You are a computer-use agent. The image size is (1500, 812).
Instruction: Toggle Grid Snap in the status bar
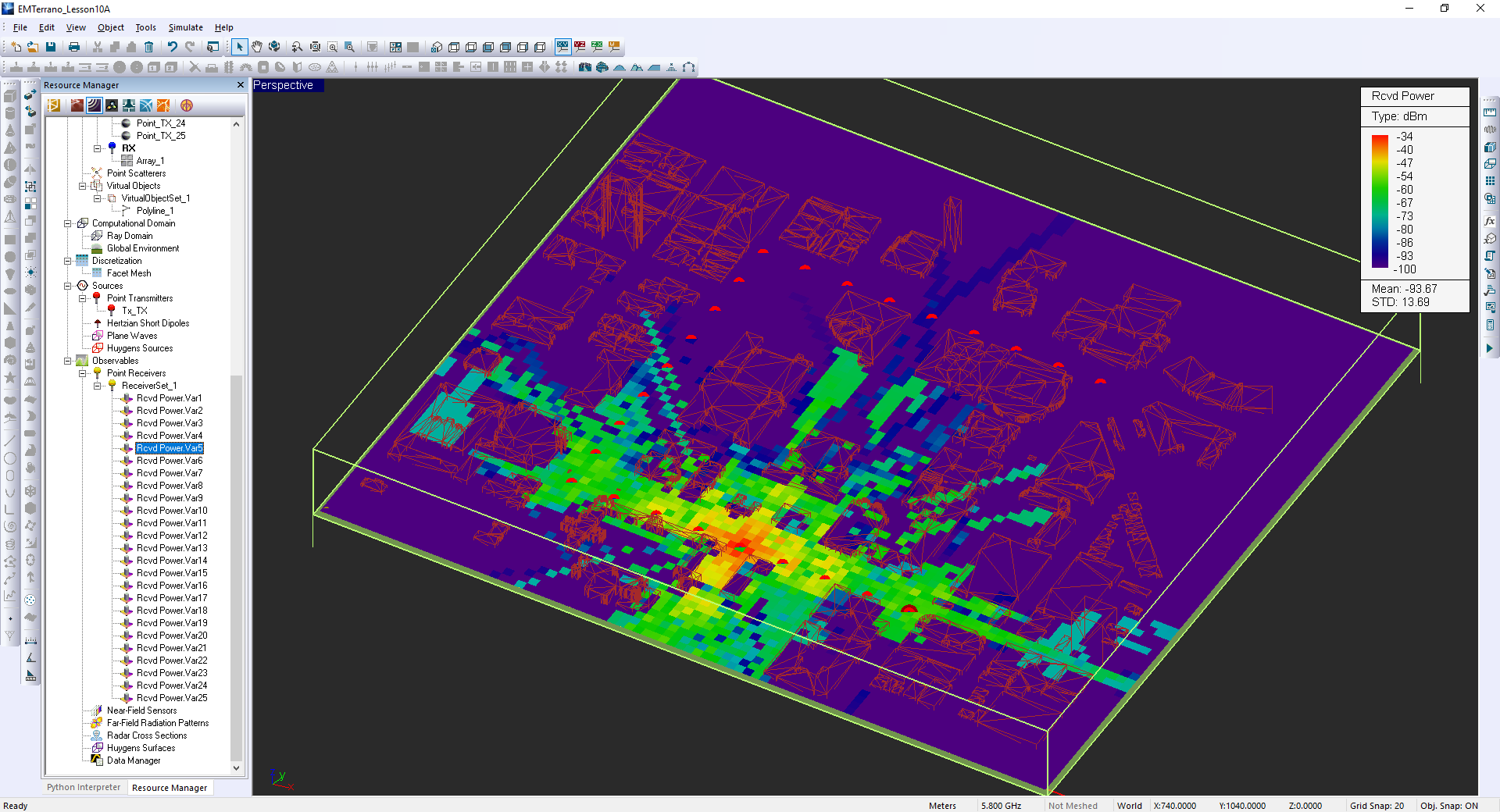coord(1377,806)
